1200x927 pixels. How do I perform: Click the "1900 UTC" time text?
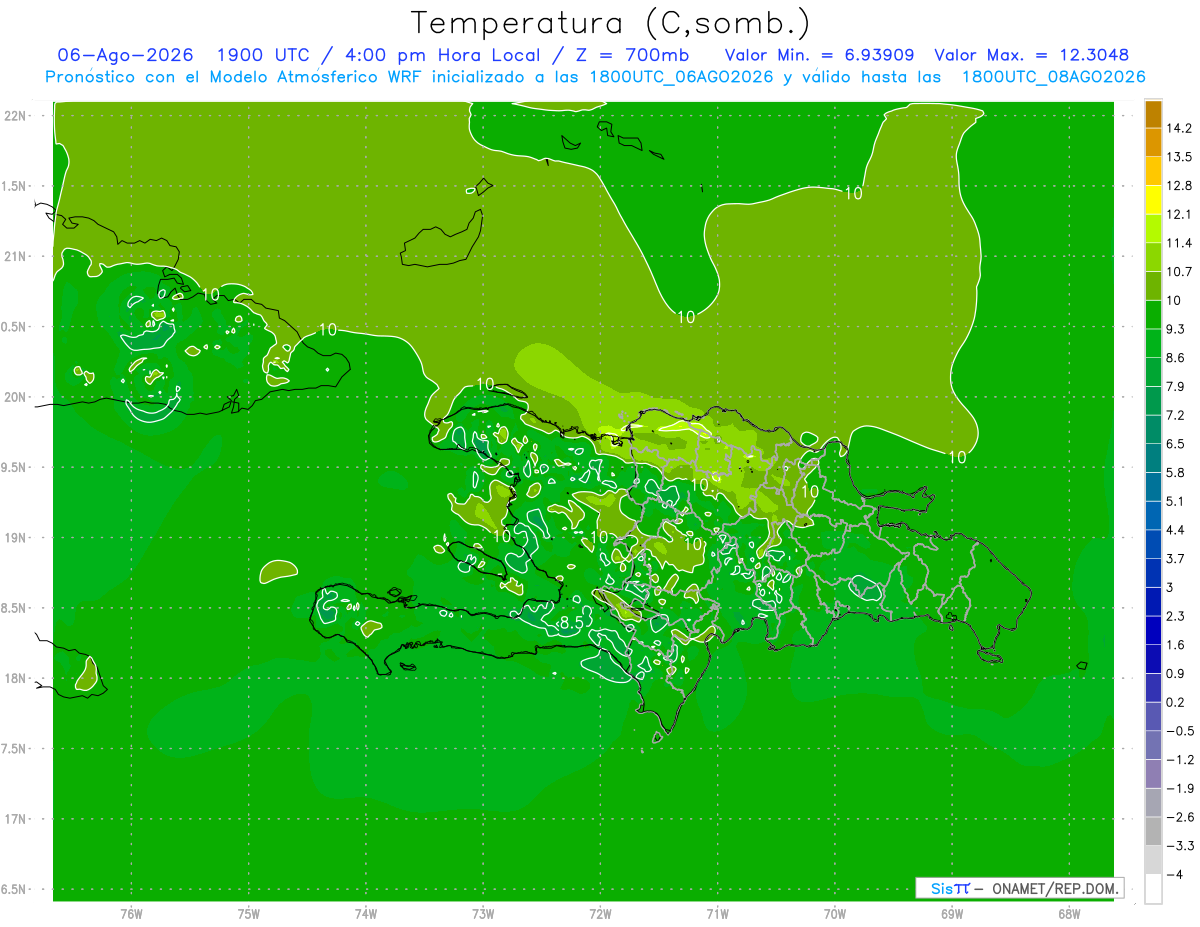point(265,55)
